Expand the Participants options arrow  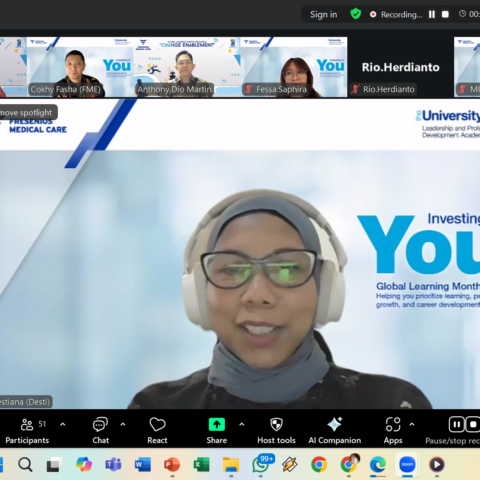point(63,425)
